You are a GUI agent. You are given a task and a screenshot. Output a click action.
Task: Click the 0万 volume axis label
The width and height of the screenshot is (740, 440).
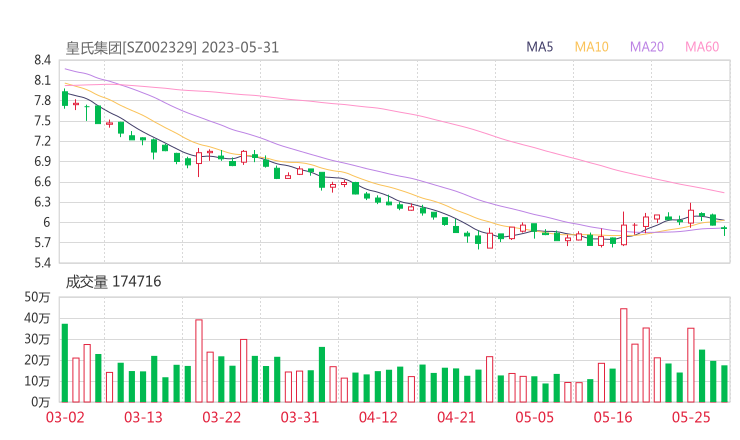(41, 402)
